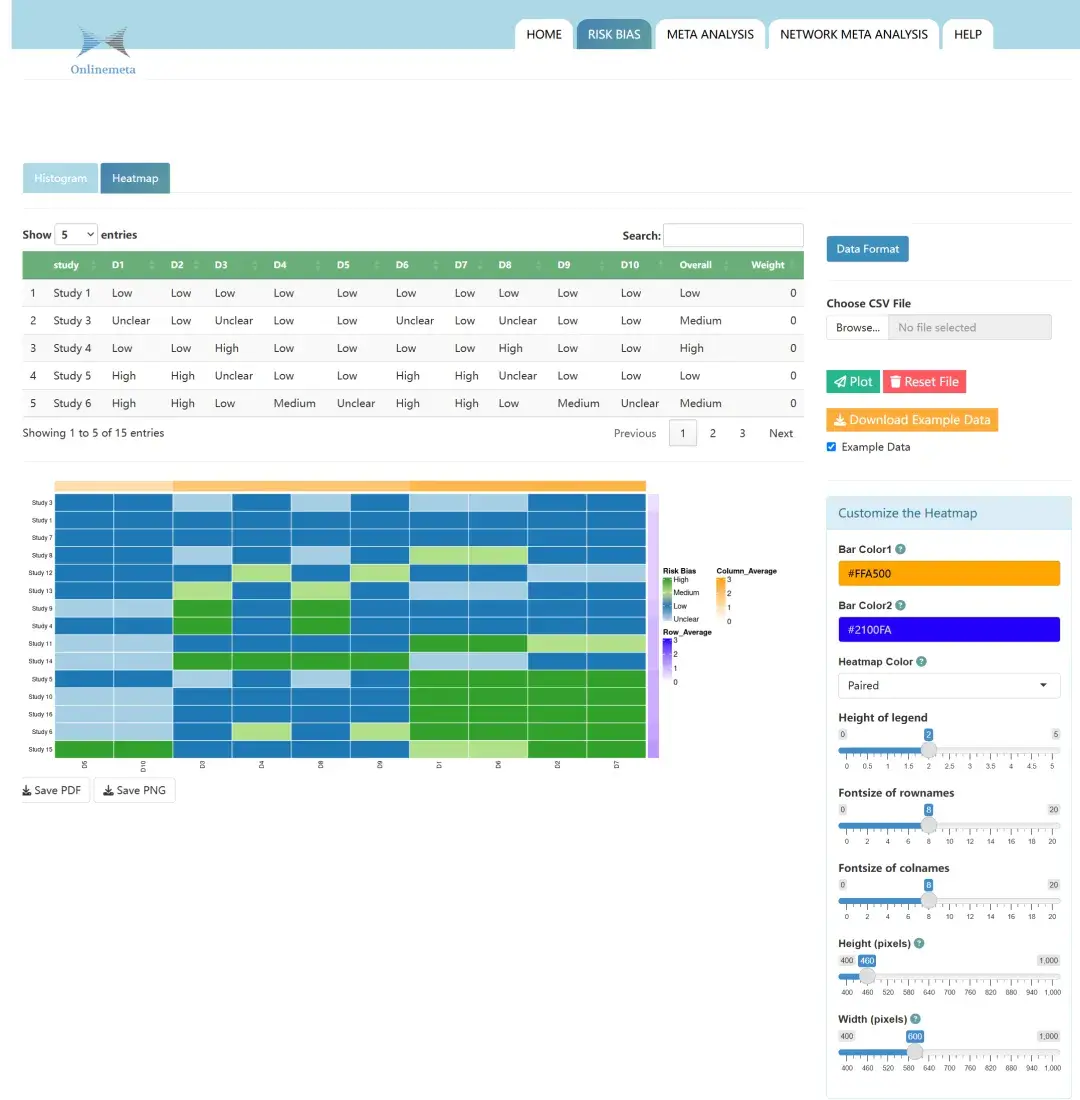The width and height of the screenshot is (1080, 1100).
Task: Open the META ANALYSIS tab
Action: [x=710, y=34]
